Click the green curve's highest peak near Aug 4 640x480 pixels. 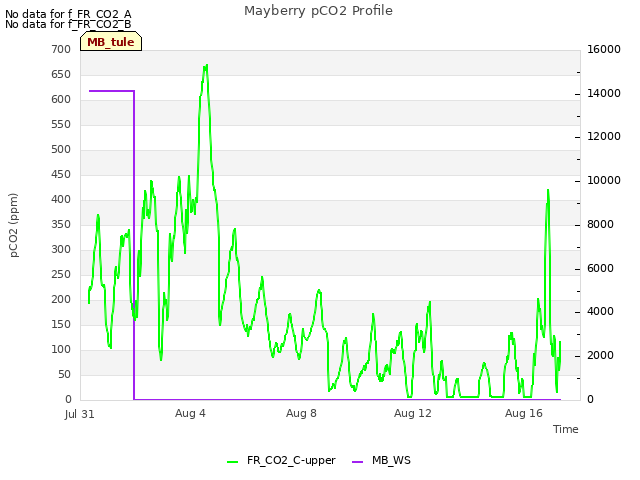click(206, 66)
